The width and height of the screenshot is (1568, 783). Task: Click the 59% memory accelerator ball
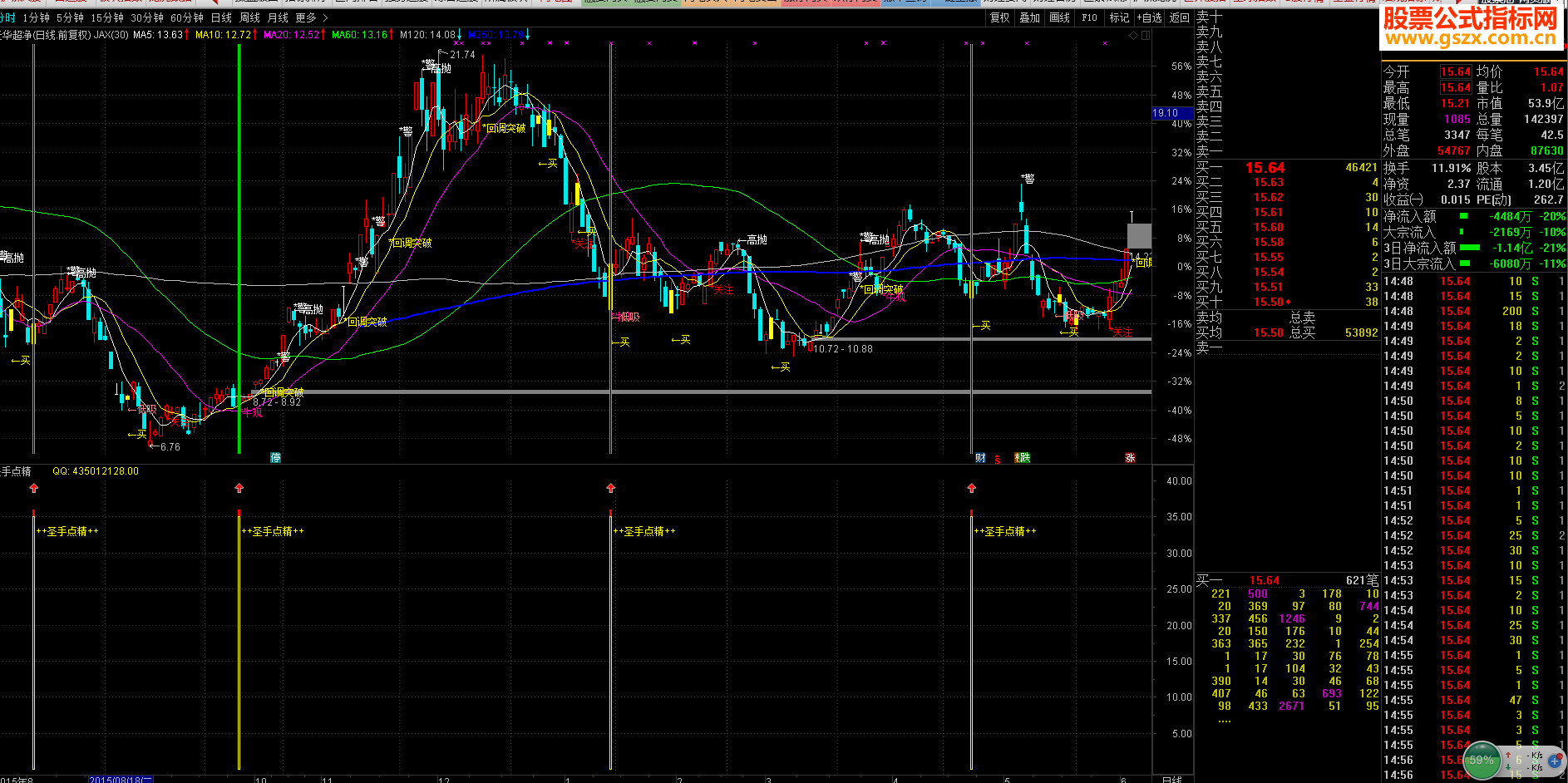click(1482, 760)
